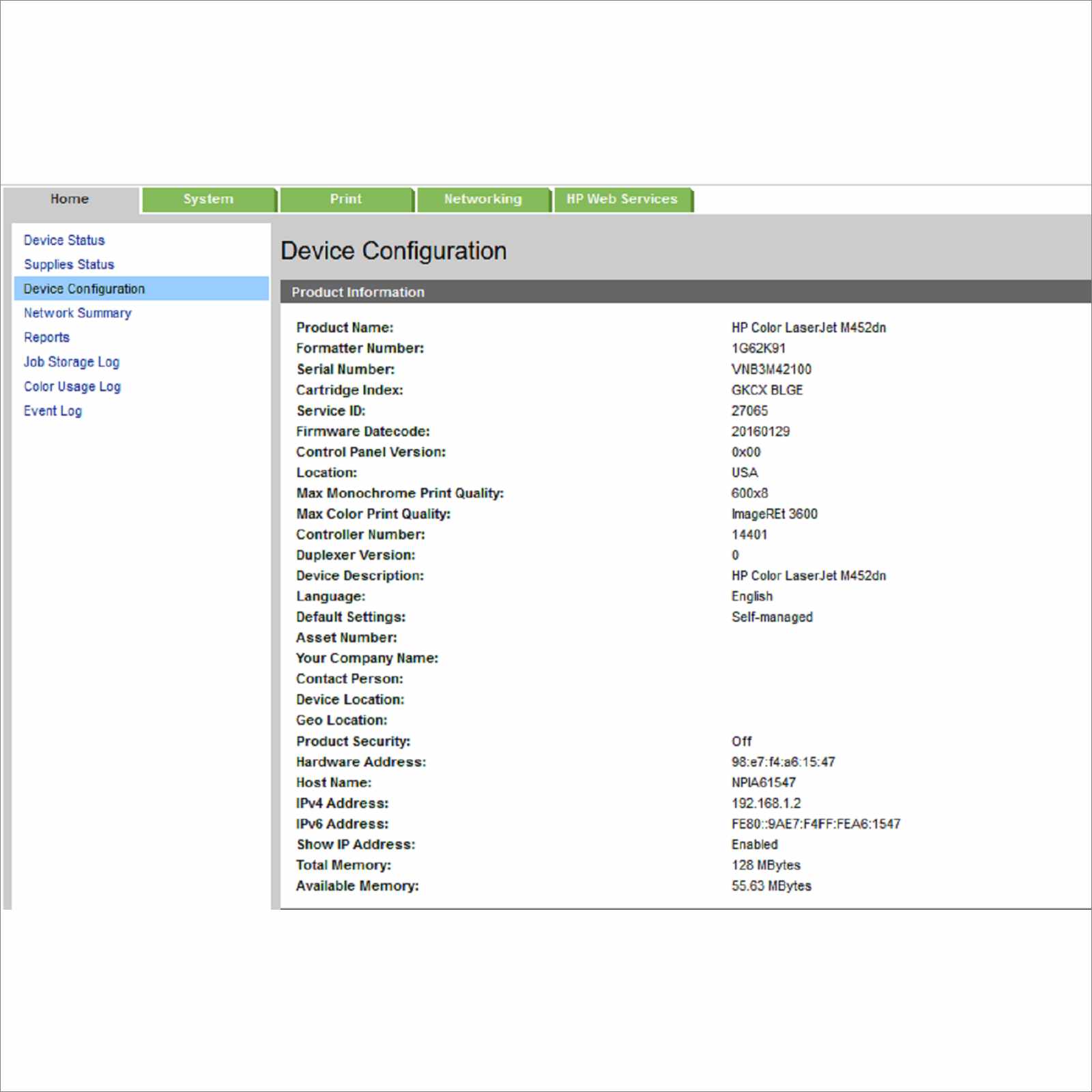Select firmware datecode 20160129
1092x1092 pixels.
click(760, 431)
